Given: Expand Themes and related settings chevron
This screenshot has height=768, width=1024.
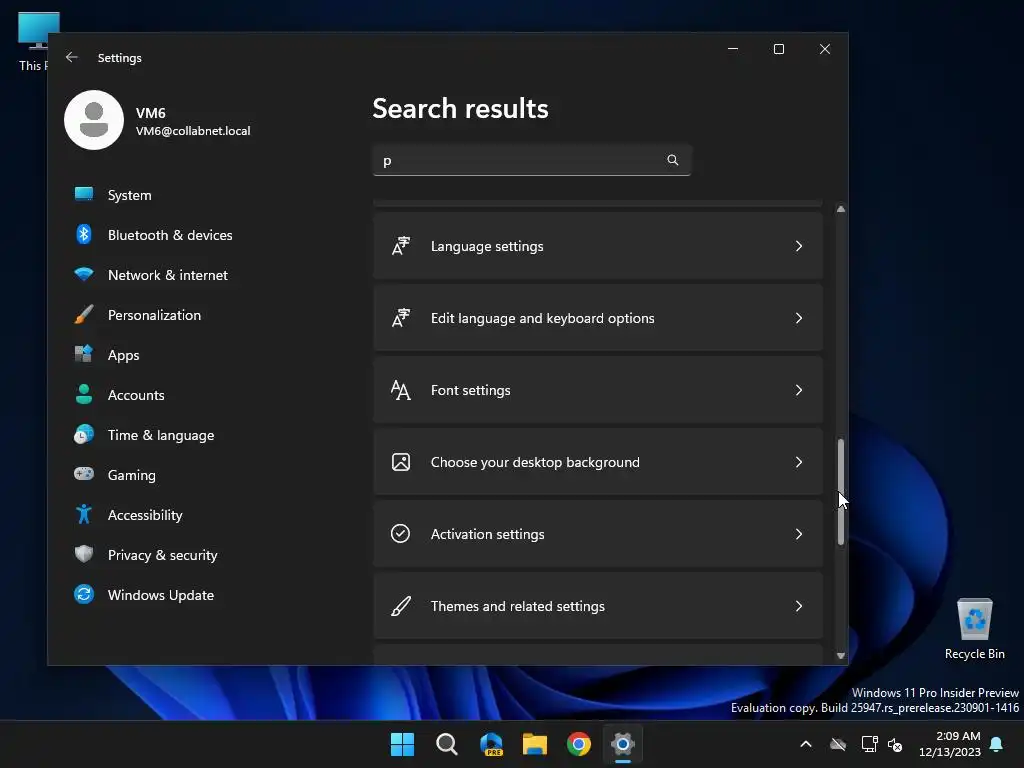Looking at the screenshot, I should point(799,606).
